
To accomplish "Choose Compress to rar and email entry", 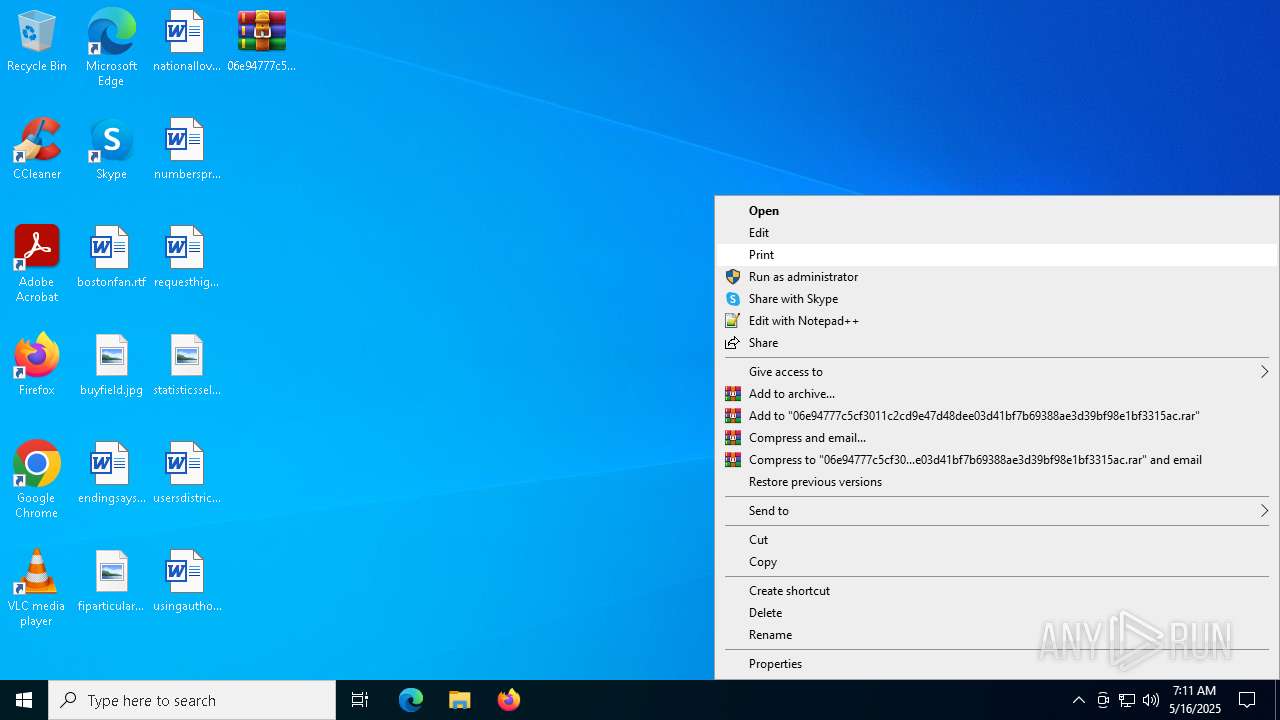I will click(x=997, y=460).
